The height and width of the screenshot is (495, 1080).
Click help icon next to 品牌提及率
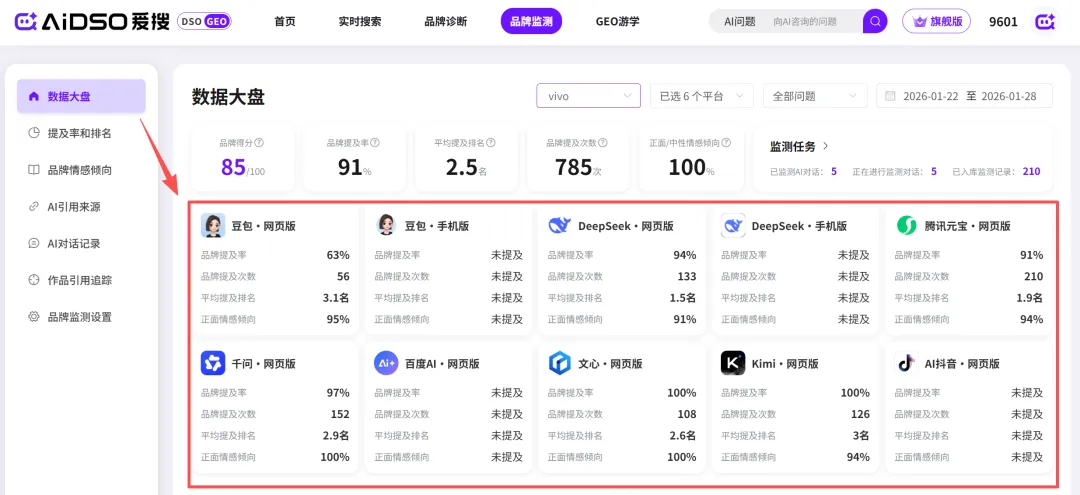coord(375,143)
